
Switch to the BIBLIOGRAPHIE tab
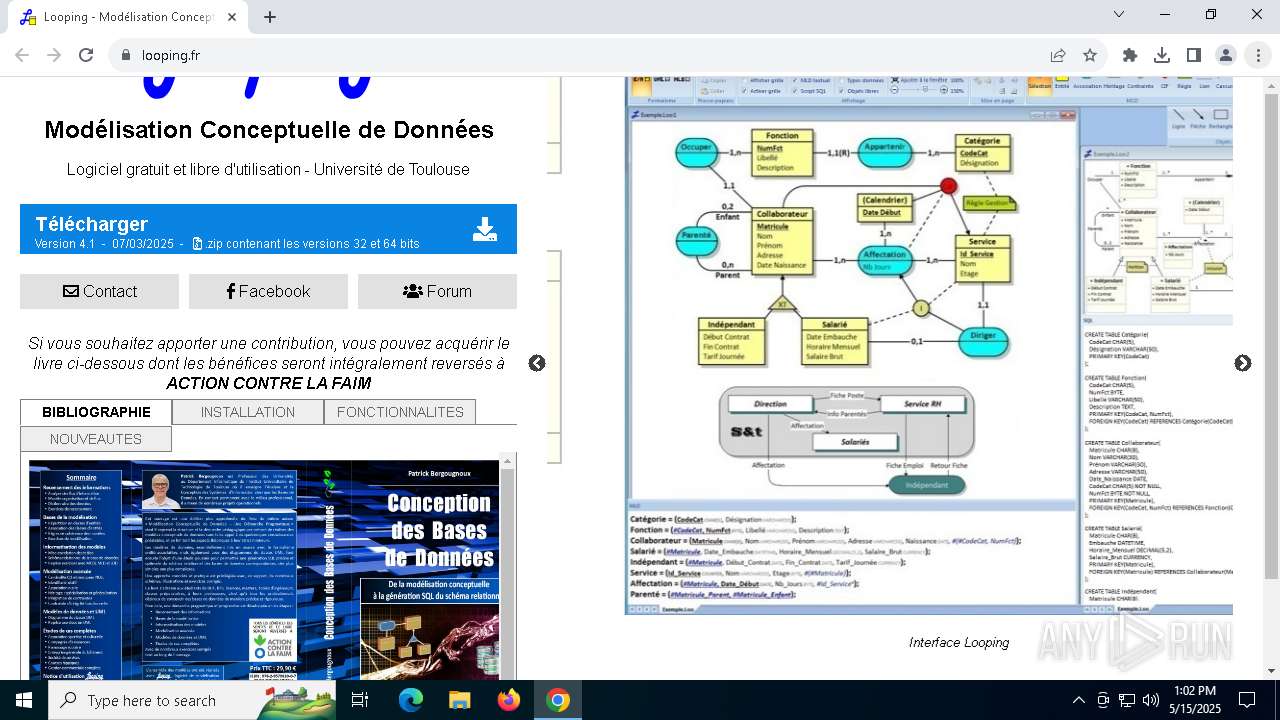pos(96,412)
